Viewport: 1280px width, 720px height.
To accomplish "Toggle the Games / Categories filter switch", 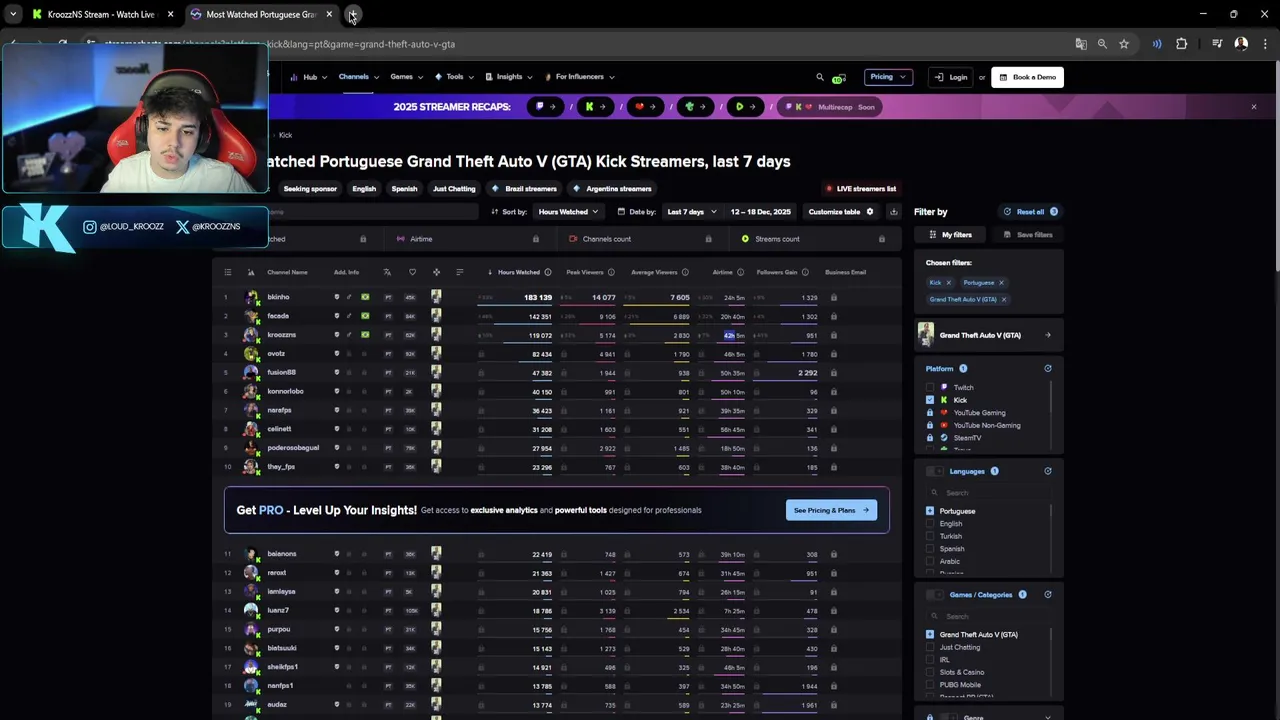I will [934, 595].
